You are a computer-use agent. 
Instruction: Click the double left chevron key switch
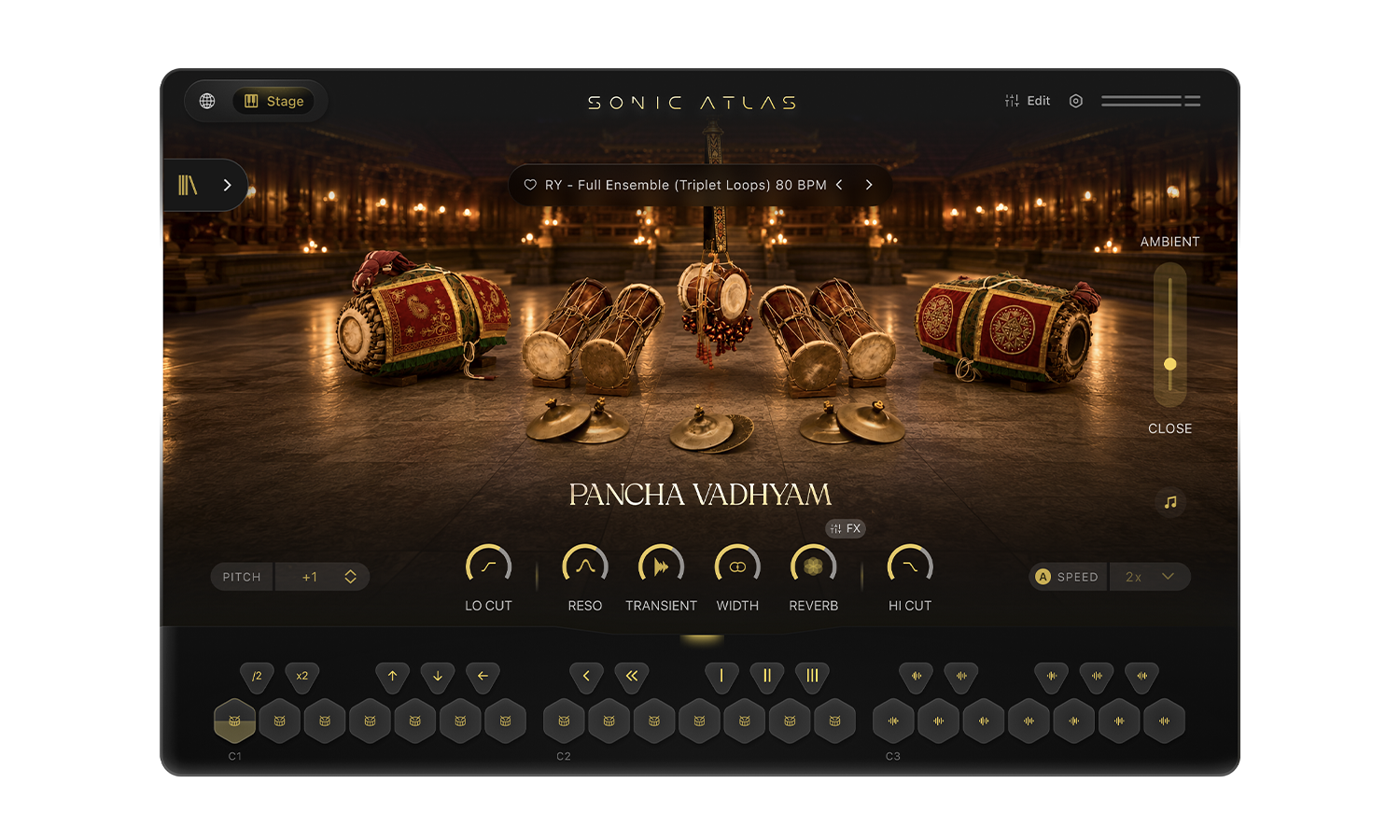click(632, 676)
